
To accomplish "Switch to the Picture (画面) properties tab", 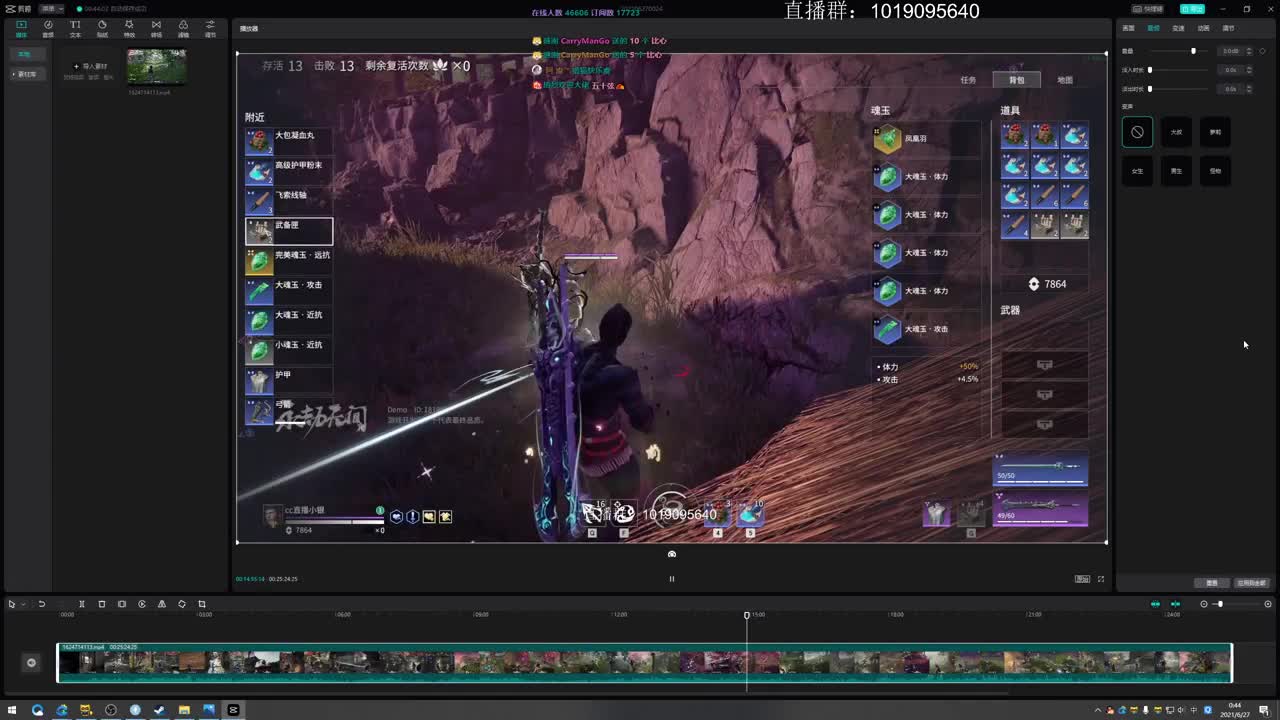I will (1128, 28).
